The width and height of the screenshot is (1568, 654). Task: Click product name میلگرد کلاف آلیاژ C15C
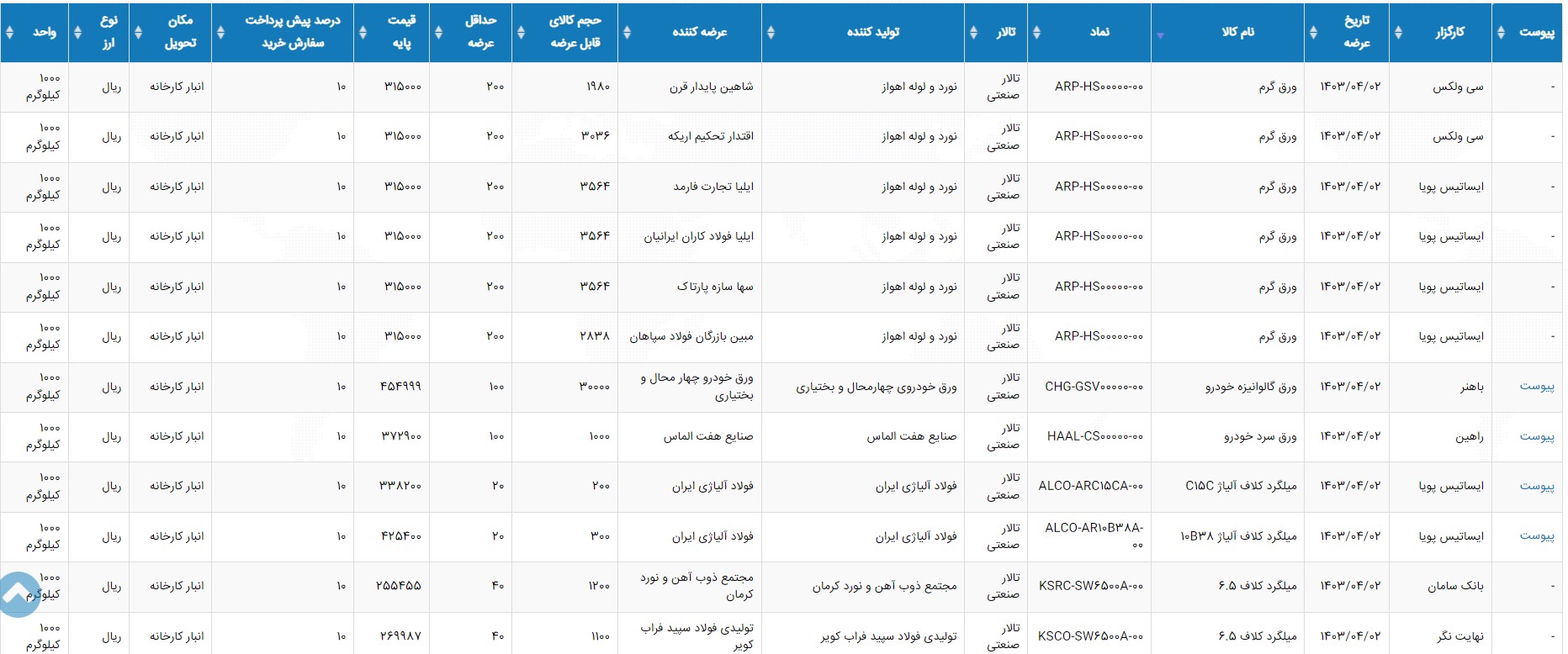click(1242, 486)
